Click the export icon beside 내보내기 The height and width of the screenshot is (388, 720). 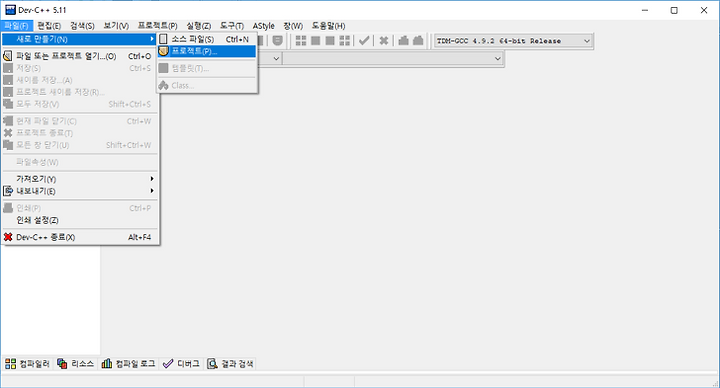coord(8,191)
